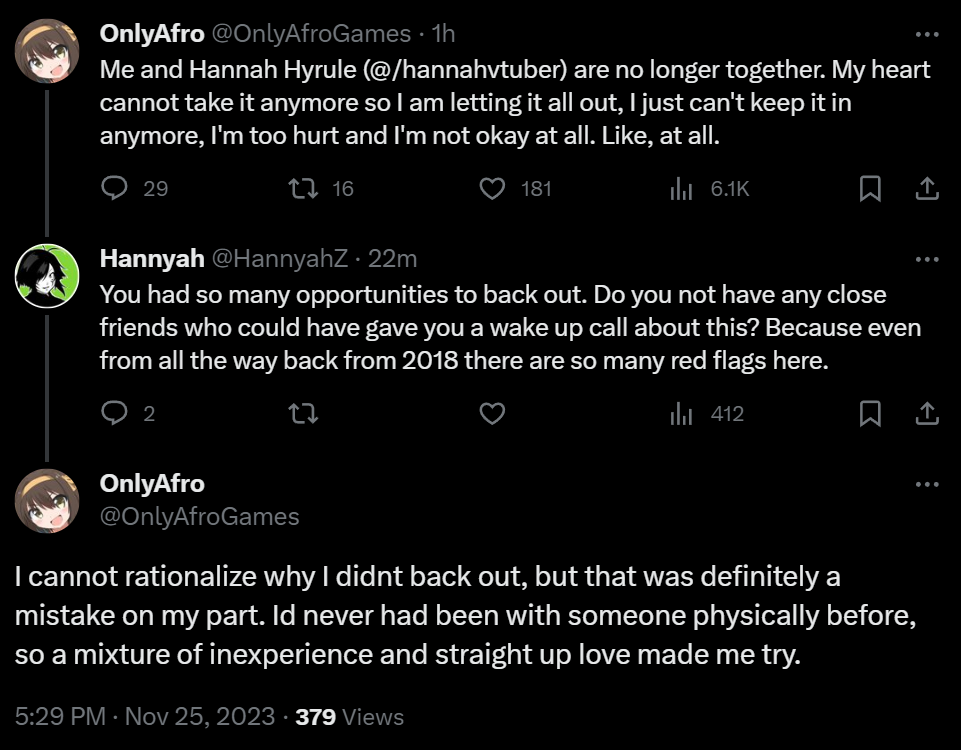Open @HannyahZ profile handle link
Viewport: 961px width, 750px height.
tap(279, 259)
